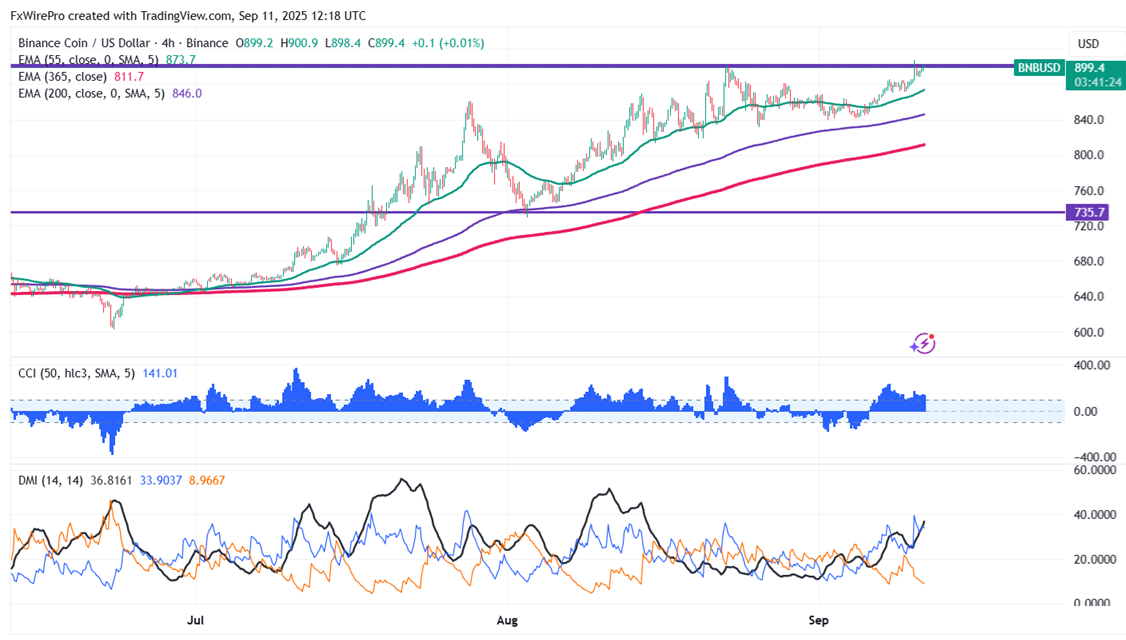Click the 20.0000 DMI scale label
Image resolution: width=1126 pixels, height=640 pixels.
coord(1094,560)
